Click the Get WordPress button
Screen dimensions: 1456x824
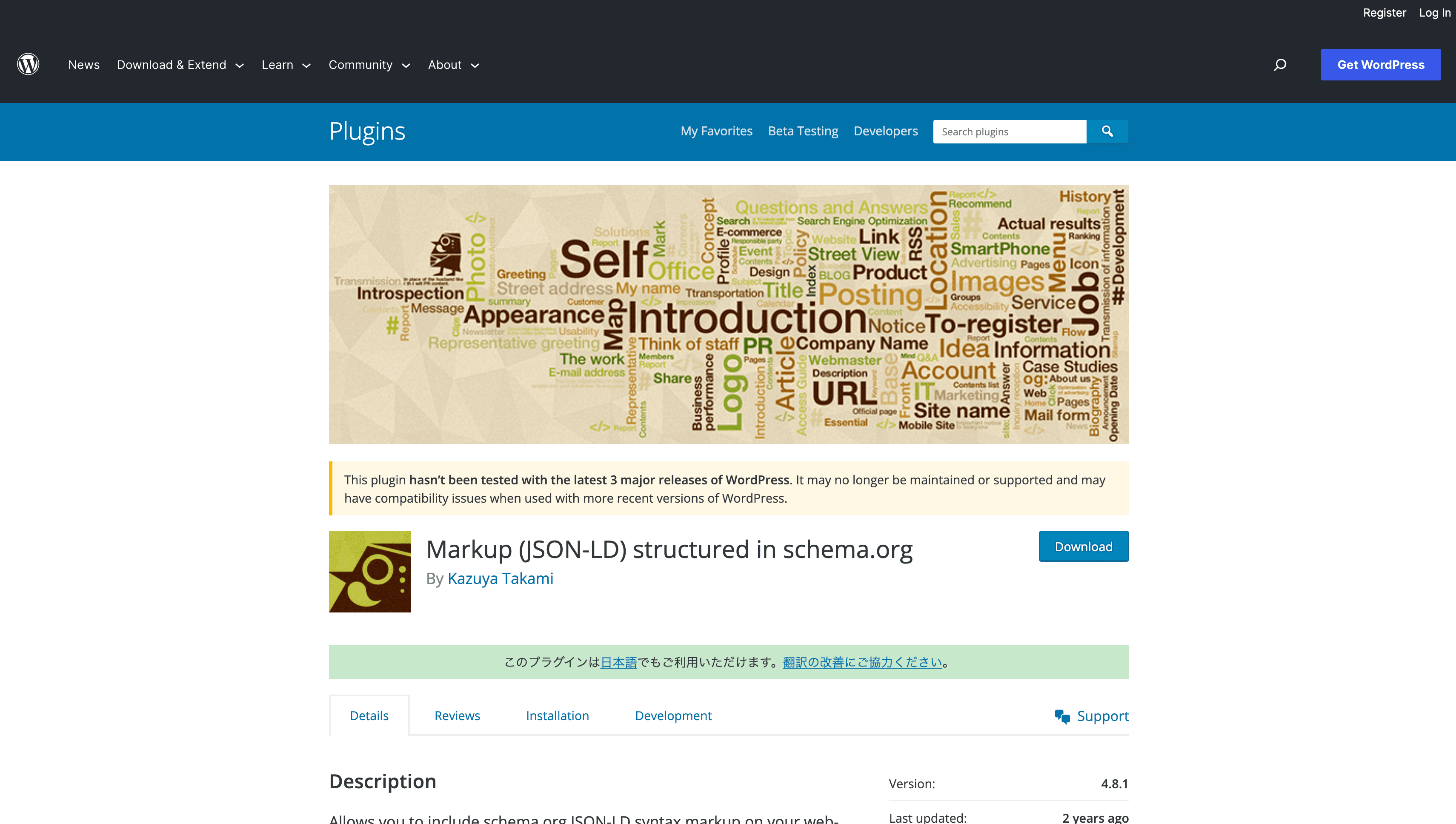click(1381, 65)
